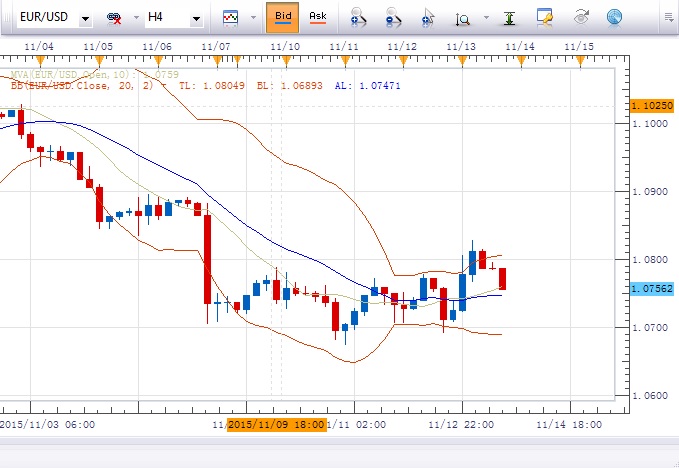Select the BB(EUR/USD.Close, 20, 2) indicator label
This screenshot has width=679, height=468.
point(82,86)
